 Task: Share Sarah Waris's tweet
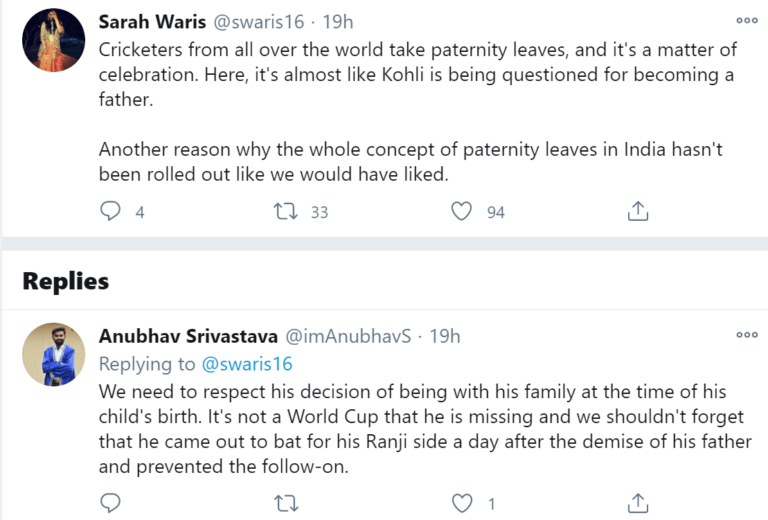[638, 211]
